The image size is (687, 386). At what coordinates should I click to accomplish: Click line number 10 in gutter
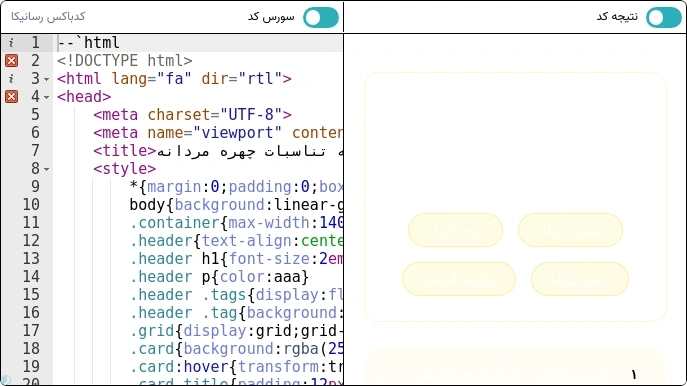(31, 204)
